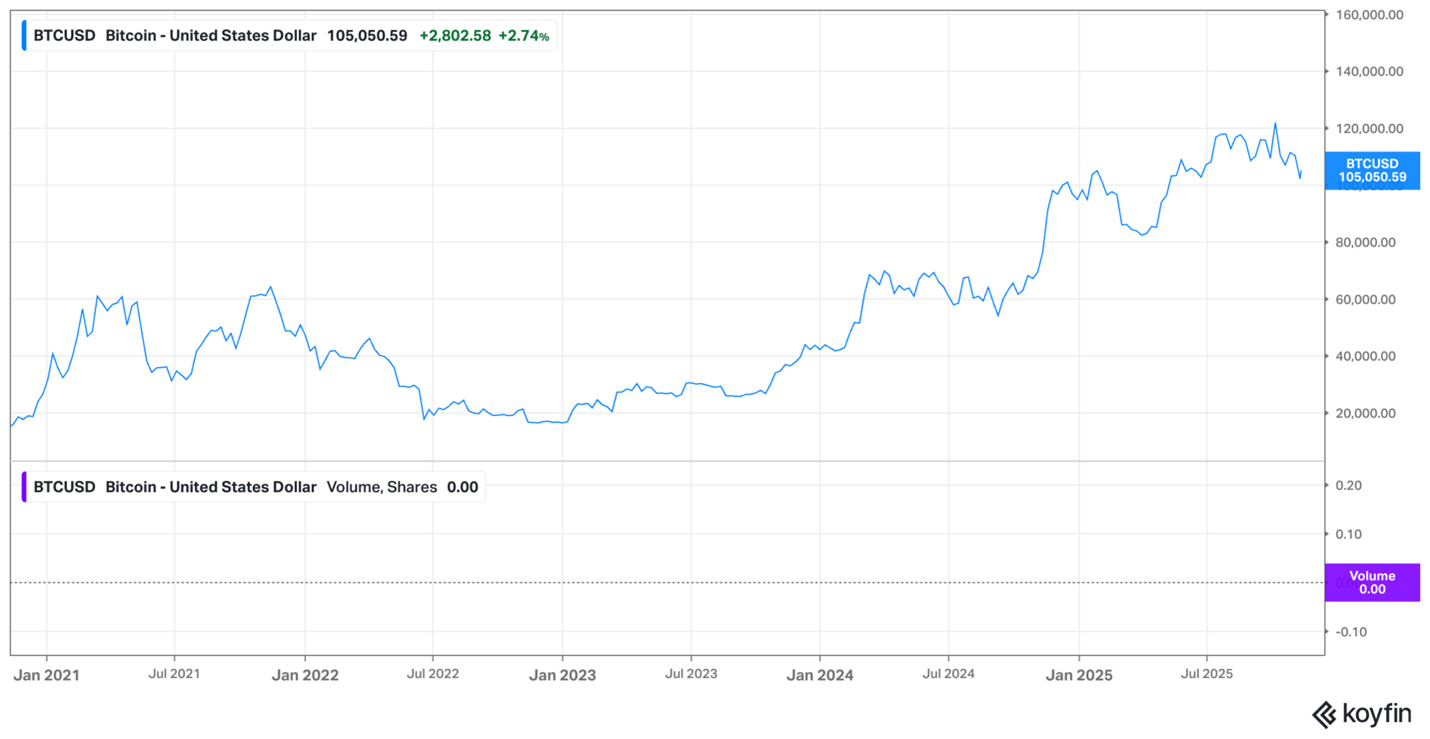
Task: Click the Jul 2023 date axis label
Action: [x=691, y=674]
